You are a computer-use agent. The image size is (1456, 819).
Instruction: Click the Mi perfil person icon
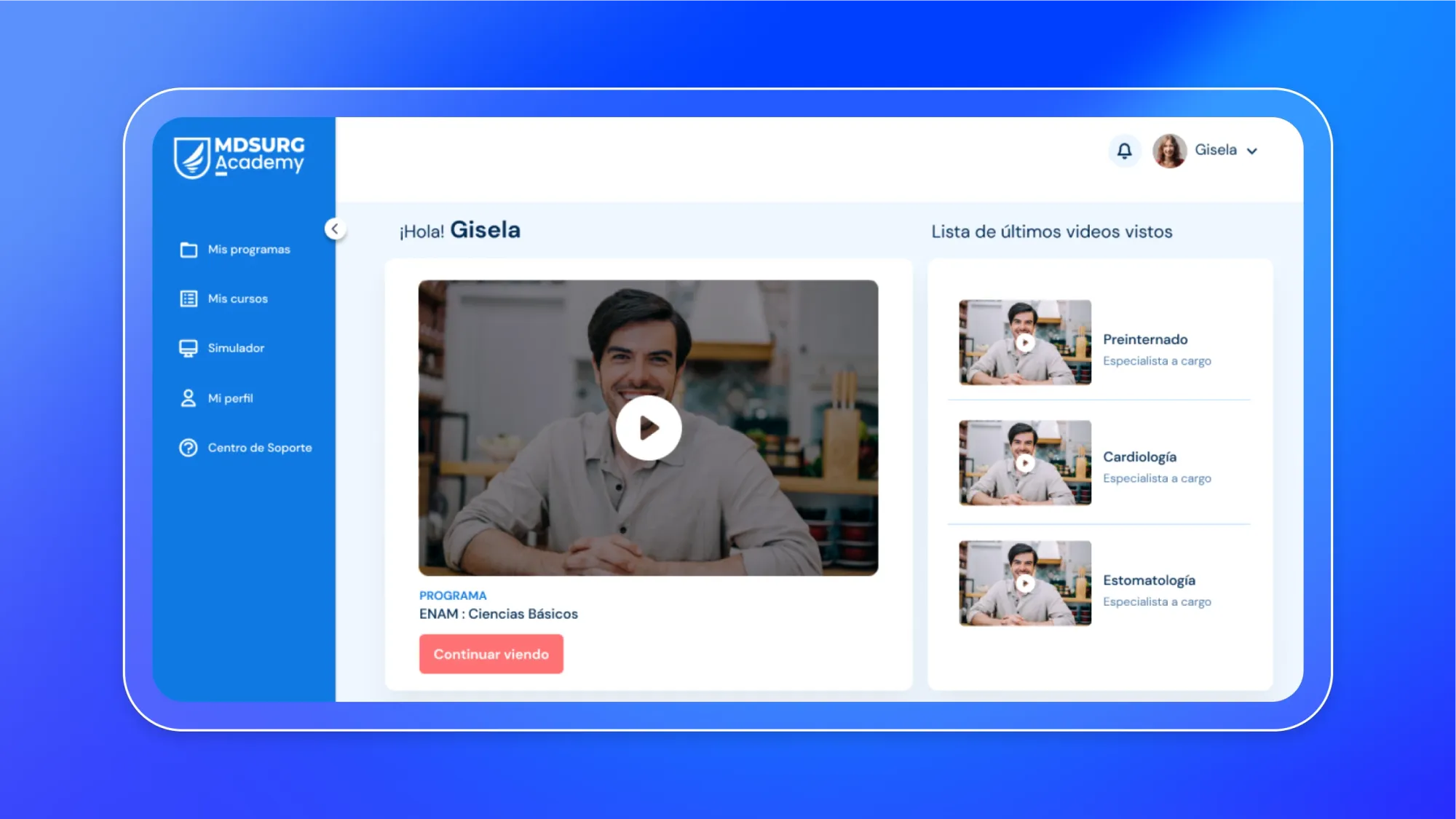pos(189,397)
